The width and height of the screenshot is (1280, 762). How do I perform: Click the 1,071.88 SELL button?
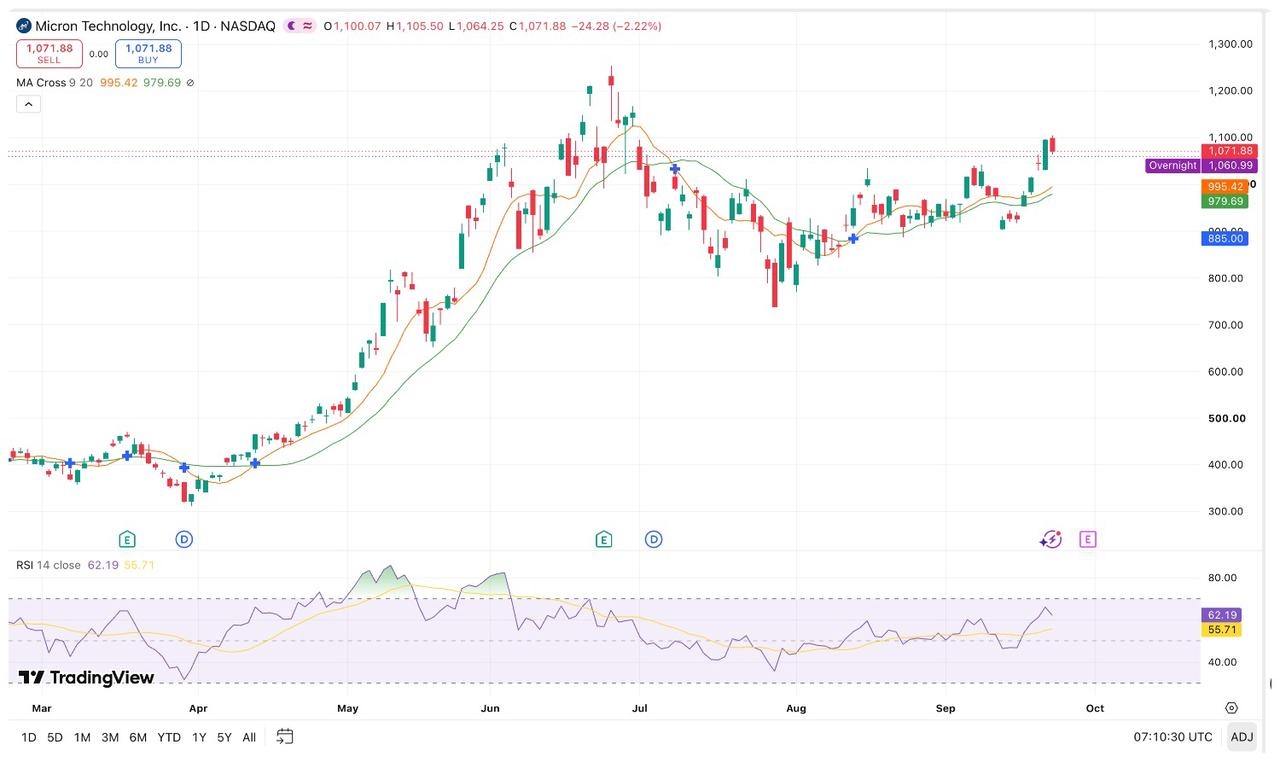[49, 53]
